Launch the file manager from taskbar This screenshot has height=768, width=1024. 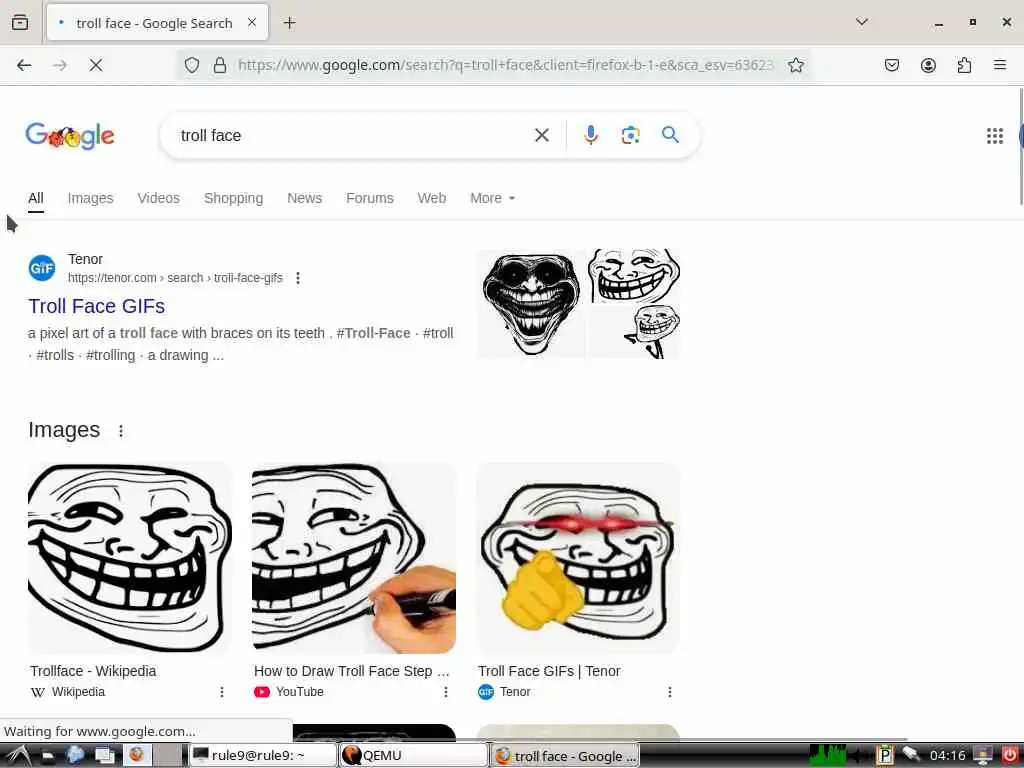pyautogui.click(x=48, y=756)
